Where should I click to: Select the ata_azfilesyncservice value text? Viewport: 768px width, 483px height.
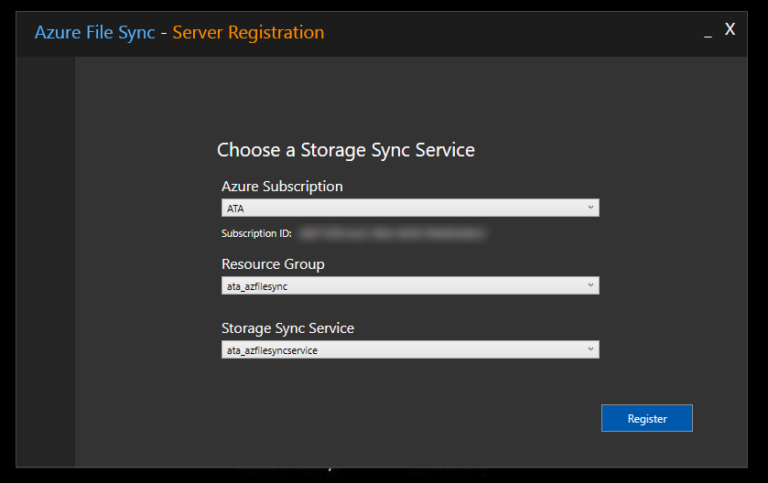272,351
